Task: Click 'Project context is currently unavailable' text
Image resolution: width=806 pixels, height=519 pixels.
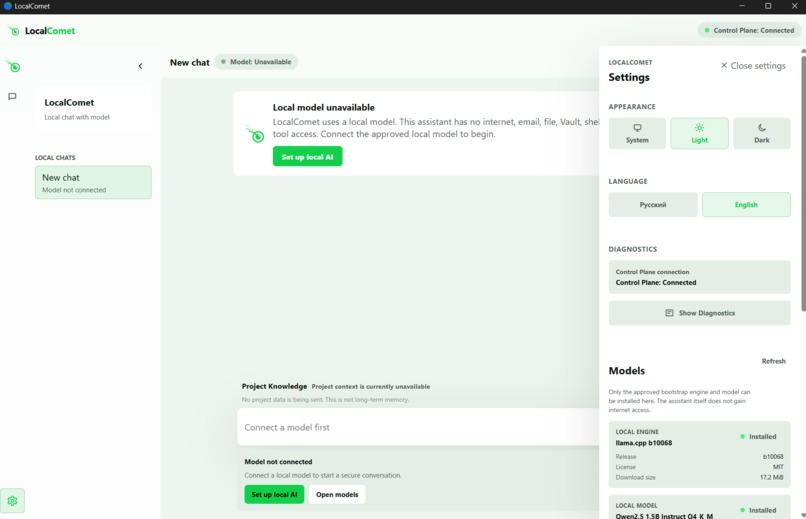Action: click(371, 386)
